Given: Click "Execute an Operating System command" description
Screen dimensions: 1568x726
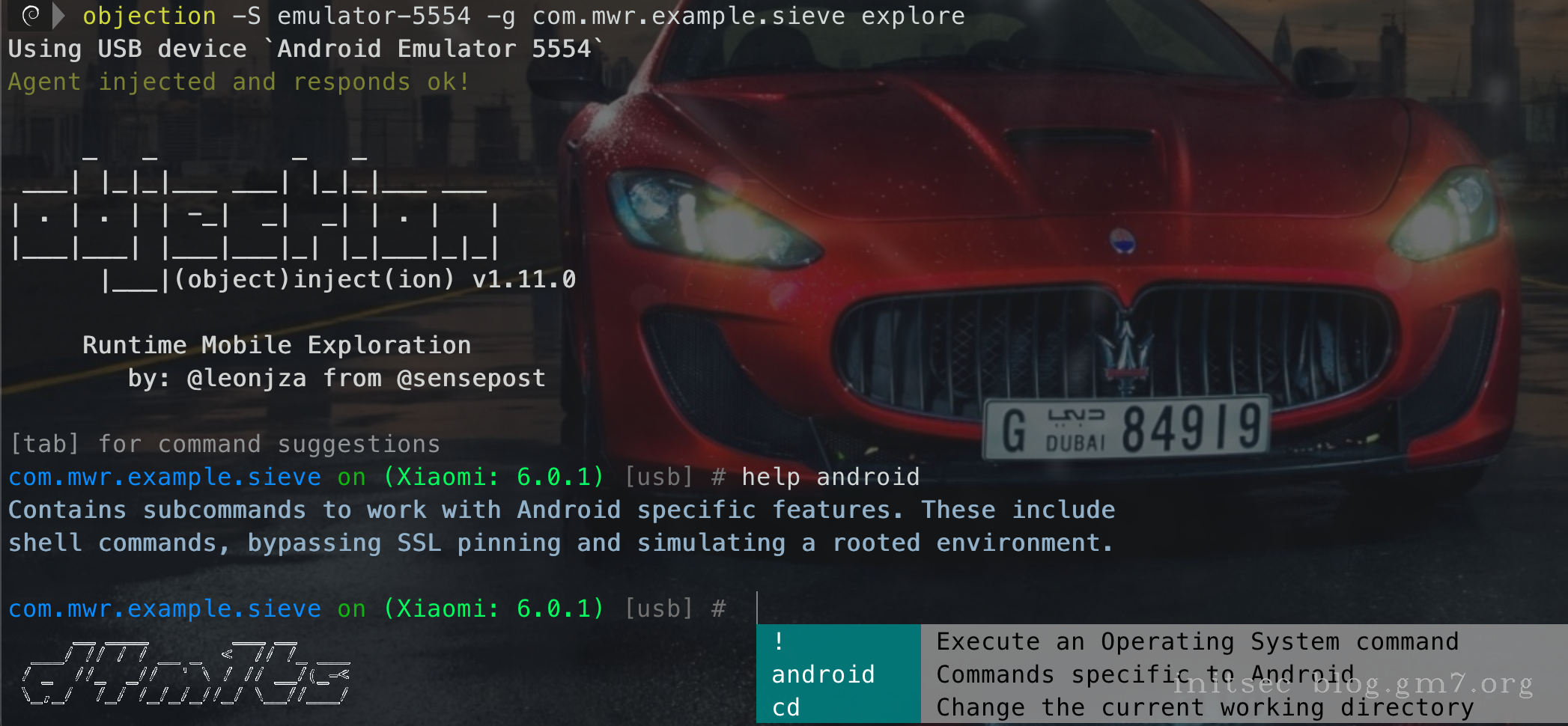Looking at the screenshot, I should point(1197,641).
